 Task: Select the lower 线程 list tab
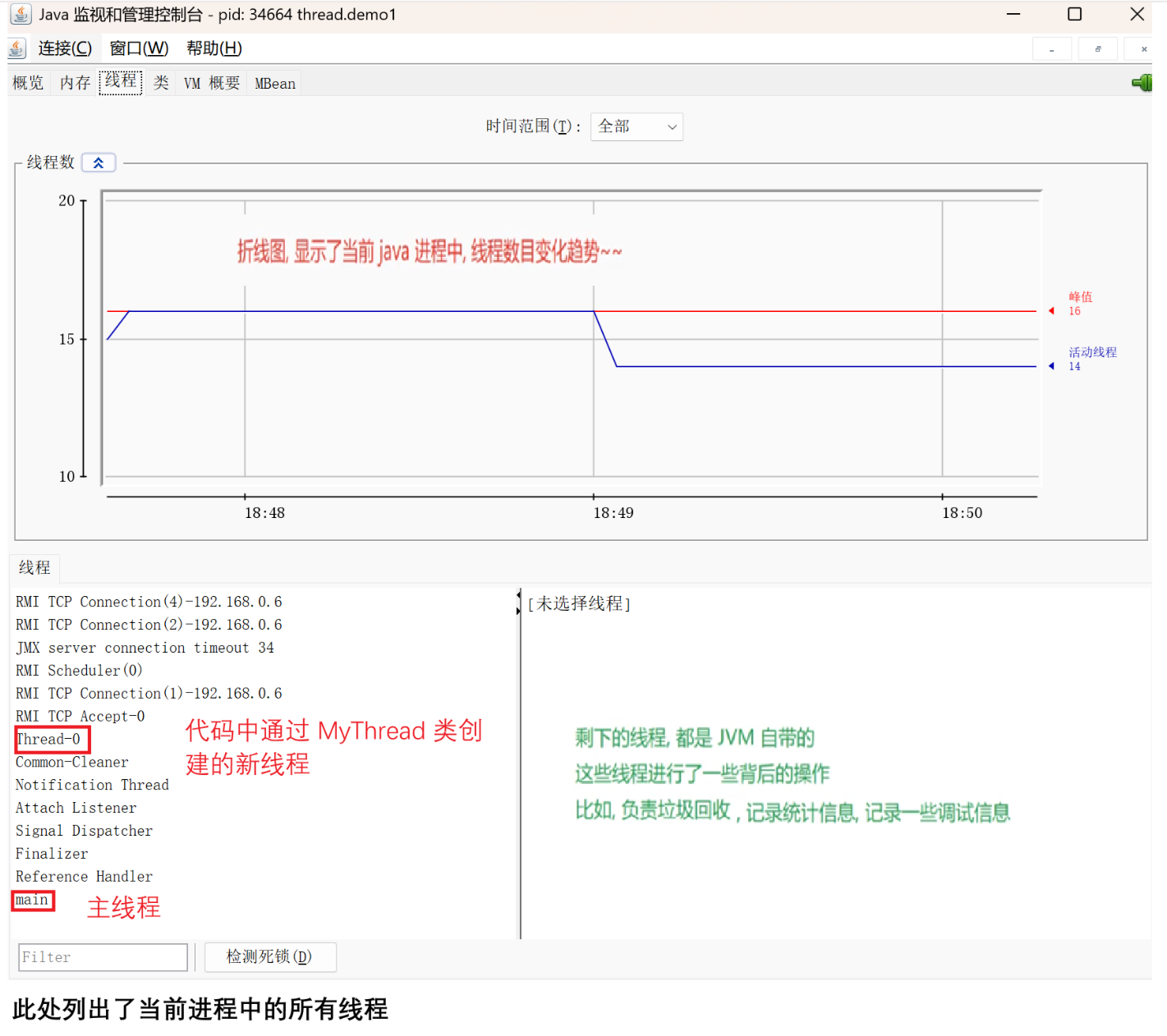(34, 567)
